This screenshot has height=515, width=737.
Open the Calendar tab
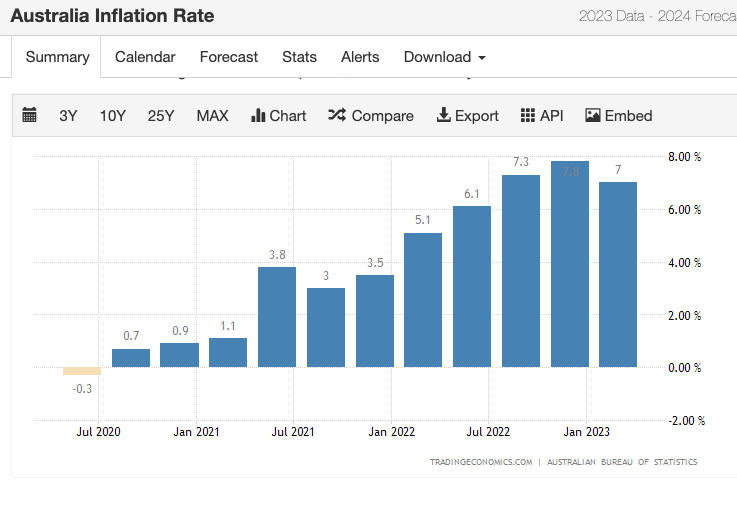[145, 57]
